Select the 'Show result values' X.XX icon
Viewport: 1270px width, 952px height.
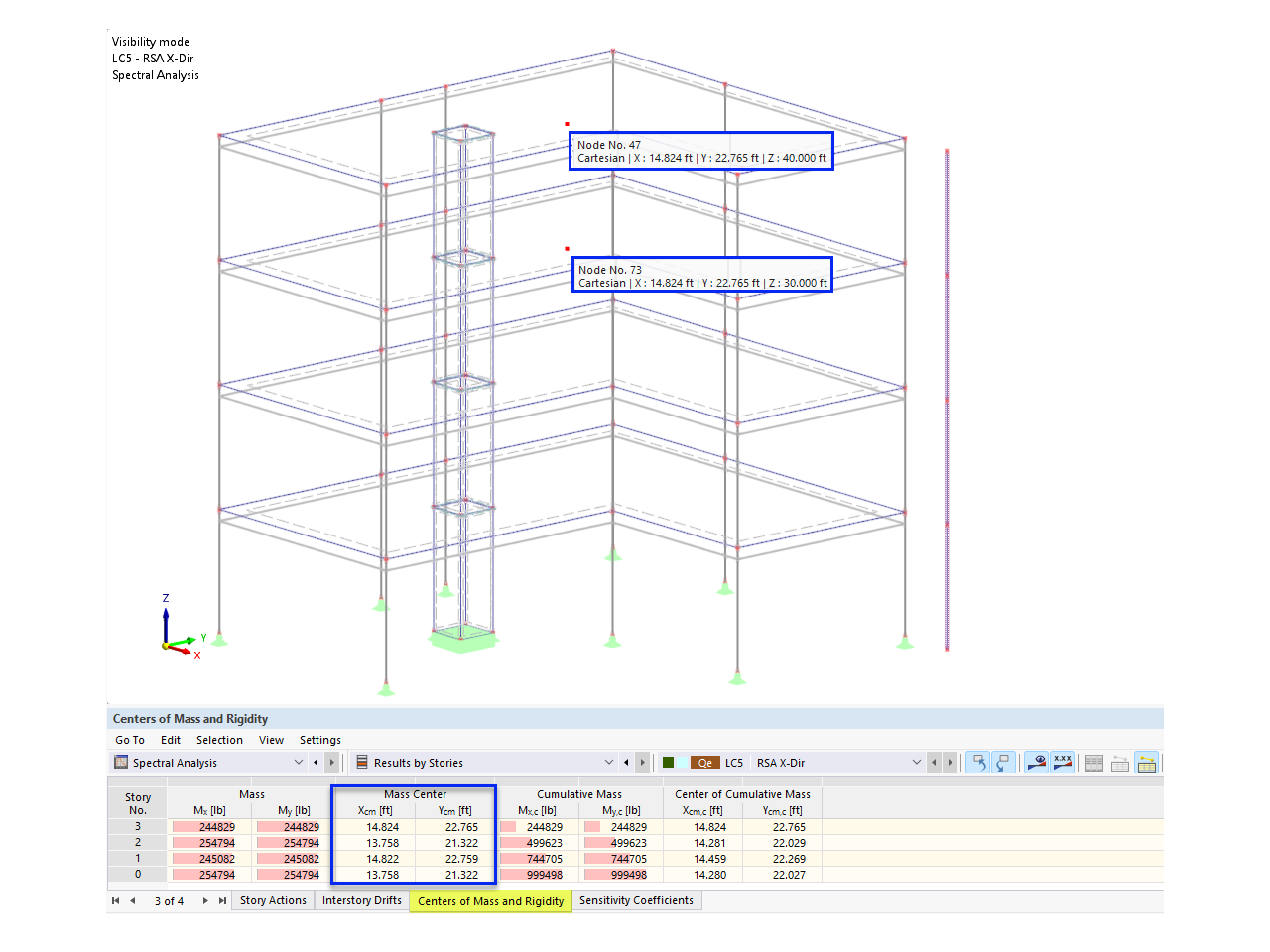tap(1062, 762)
